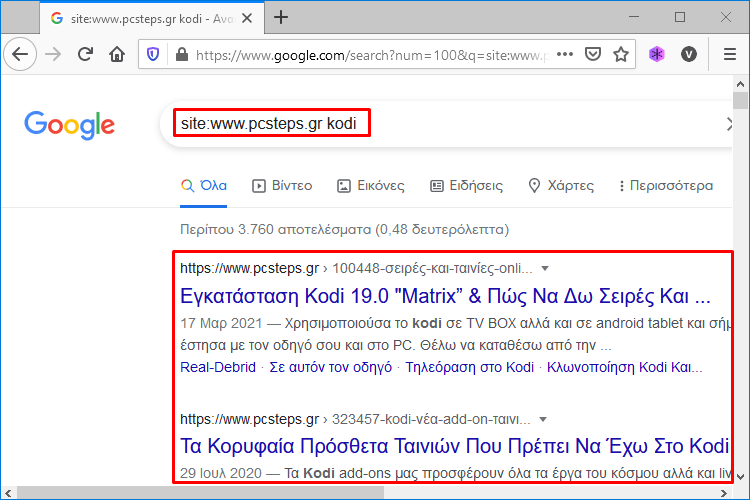Click the horizontal scrollbar left arrow
This screenshot has width=750, height=500.
pyautogui.click(x=8, y=493)
